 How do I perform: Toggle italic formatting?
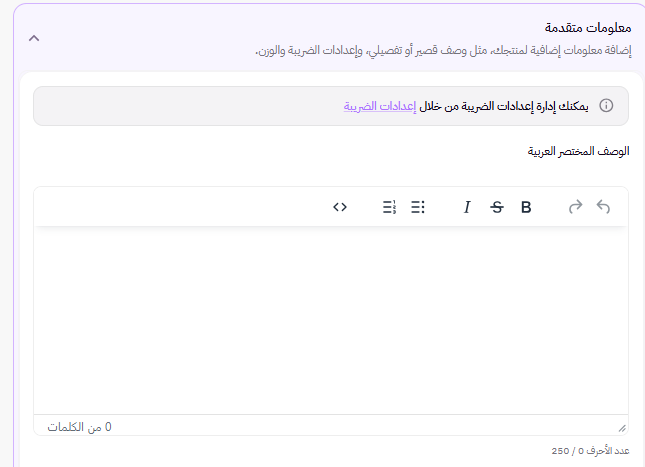tap(467, 207)
